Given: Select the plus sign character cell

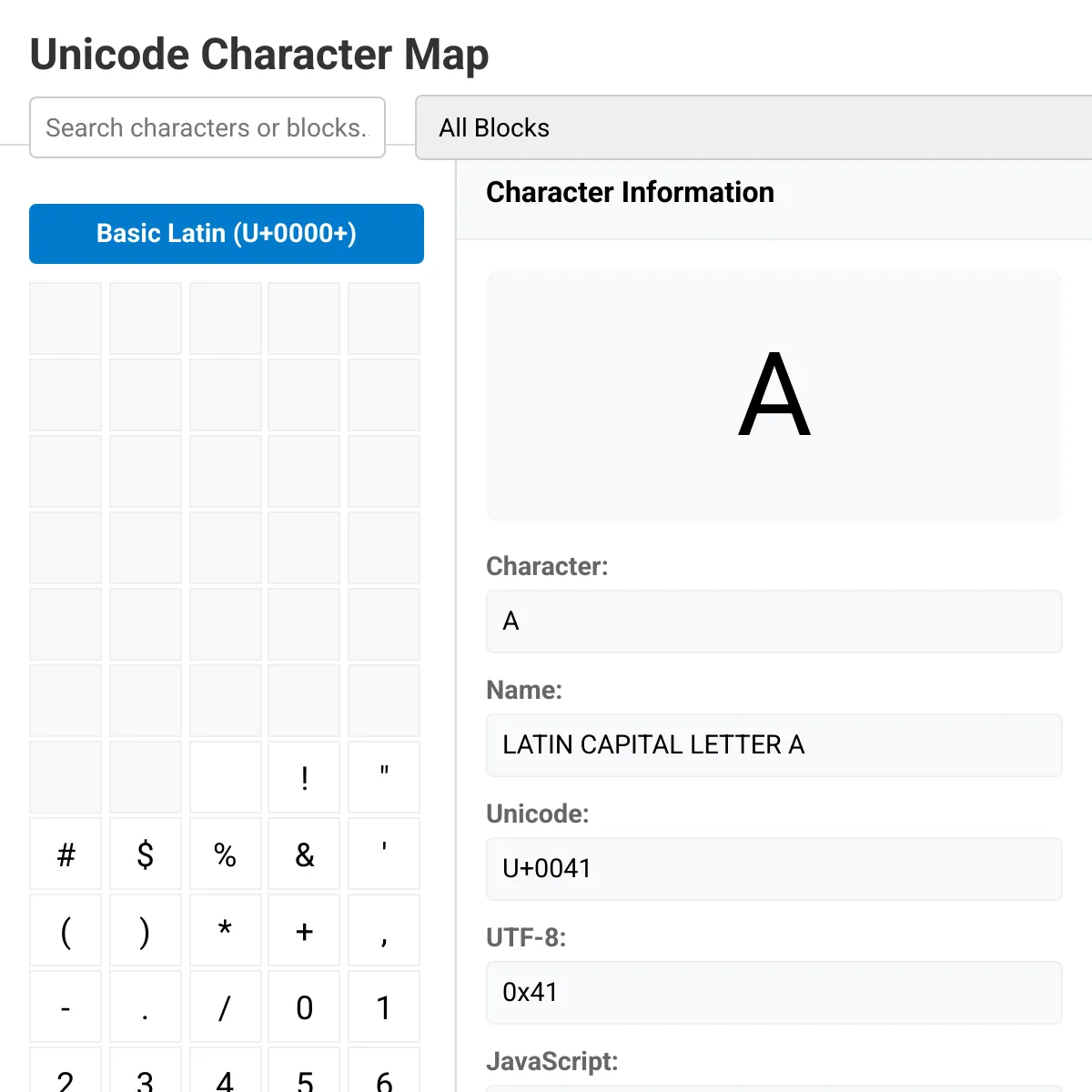Looking at the screenshot, I should click(x=304, y=930).
